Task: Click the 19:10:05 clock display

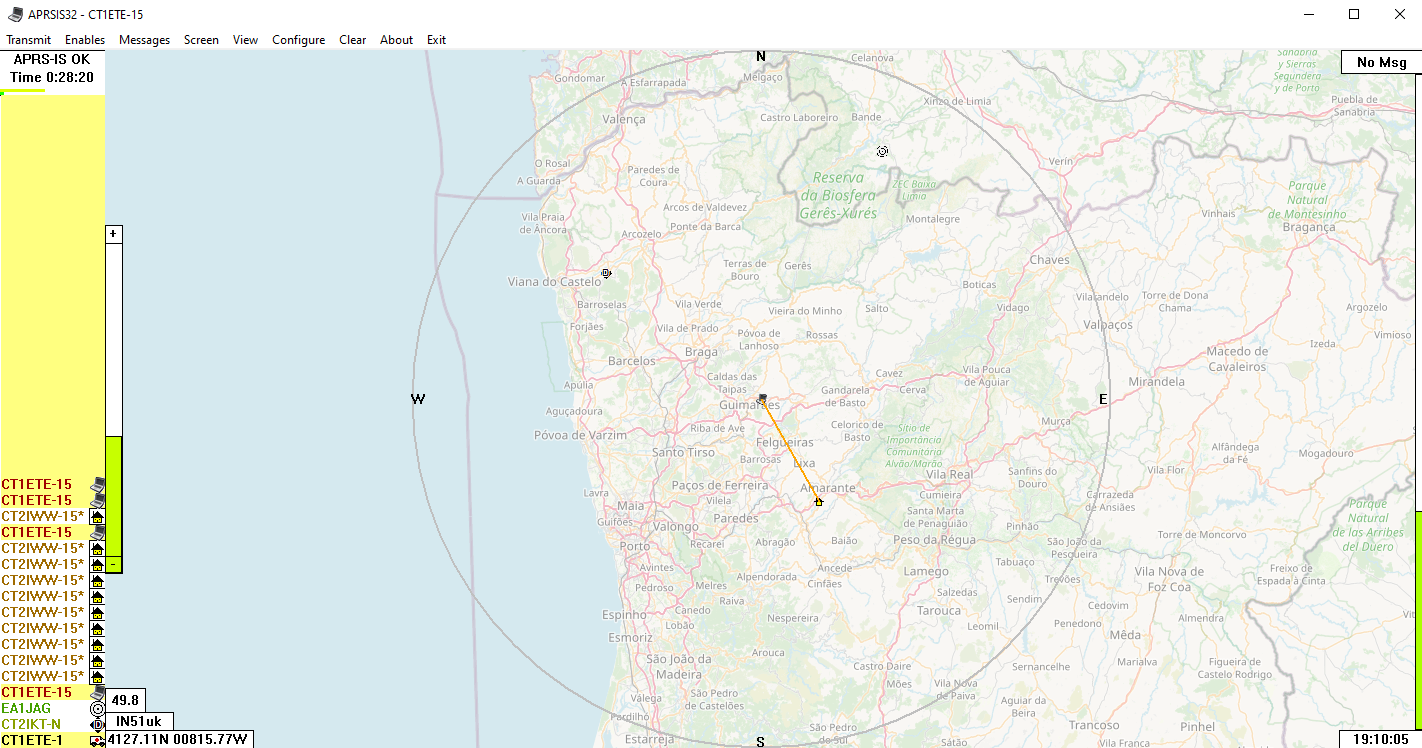Action: pos(1381,739)
